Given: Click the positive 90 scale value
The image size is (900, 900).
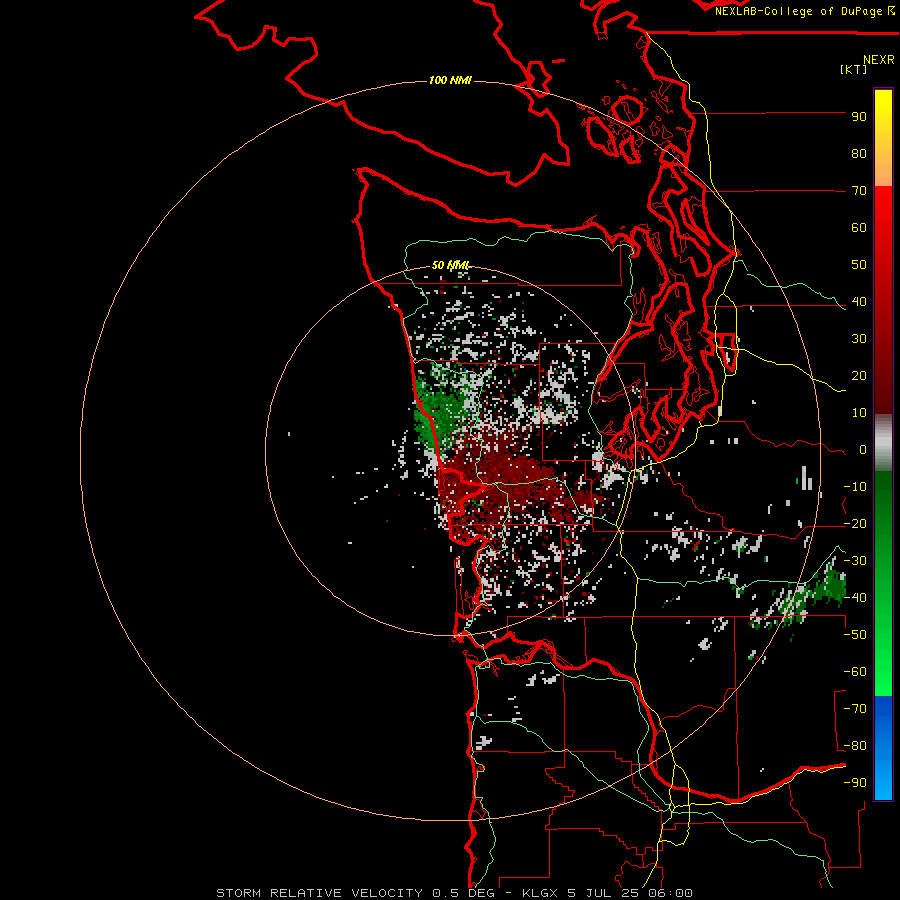Looking at the screenshot, I should pos(859,117).
